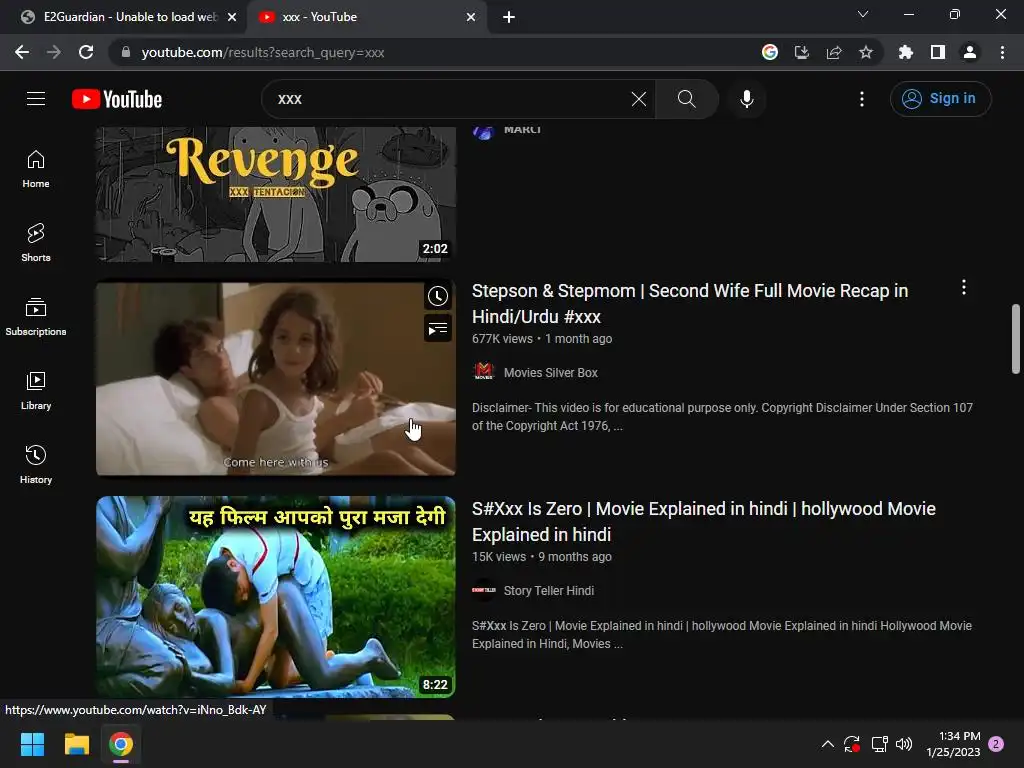Open History in the sidebar
The image size is (1024, 768).
pos(36,464)
